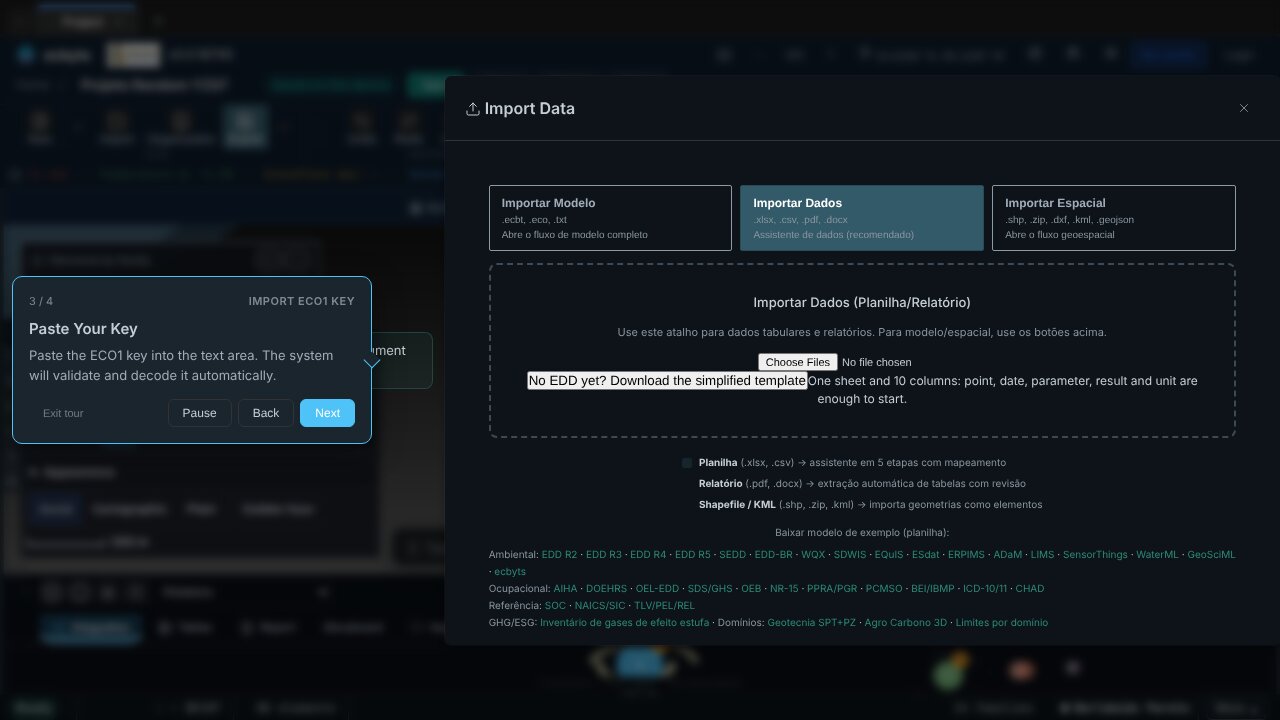This screenshot has height=720, width=1280.
Task: Download the EDD R5 sample template
Action: [693, 554]
